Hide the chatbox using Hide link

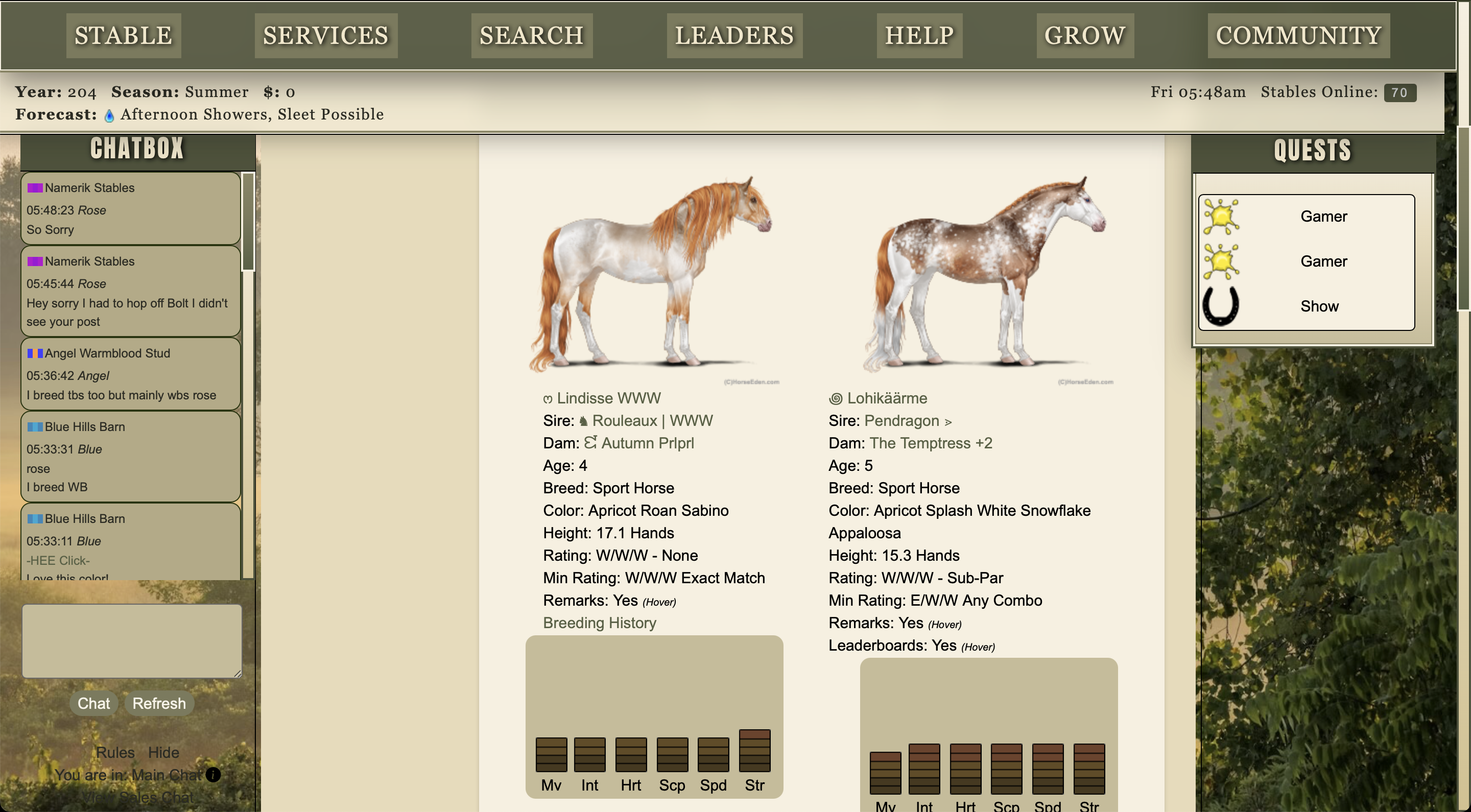tap(163, 753)
